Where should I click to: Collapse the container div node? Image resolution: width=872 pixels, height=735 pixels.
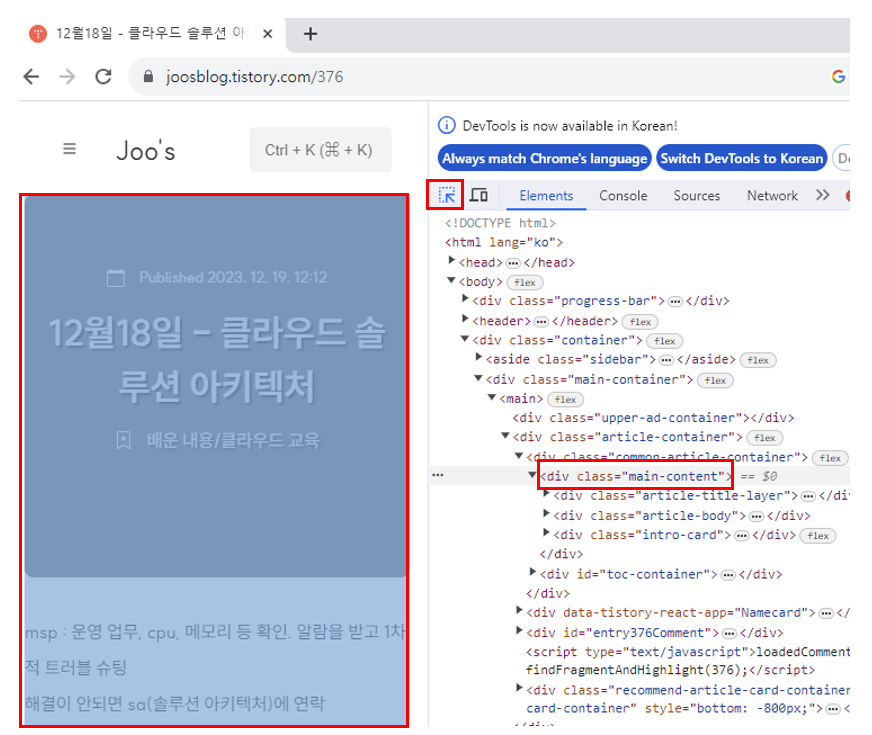point(465,339)
